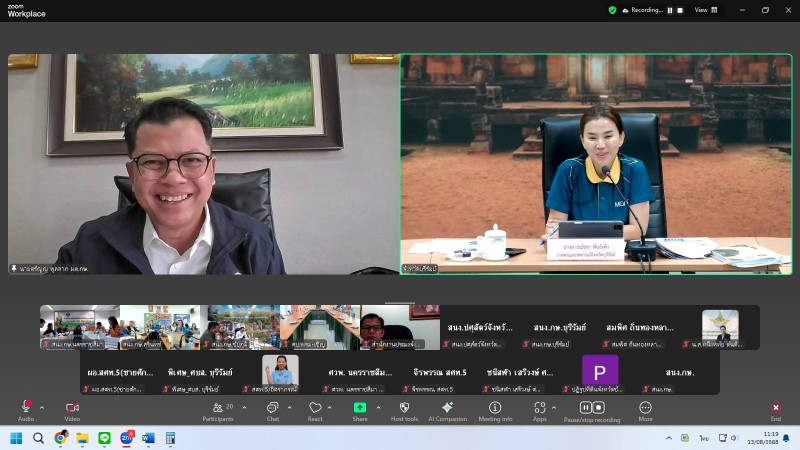Click the green encryption shield icon

click(x=612, y=10)
